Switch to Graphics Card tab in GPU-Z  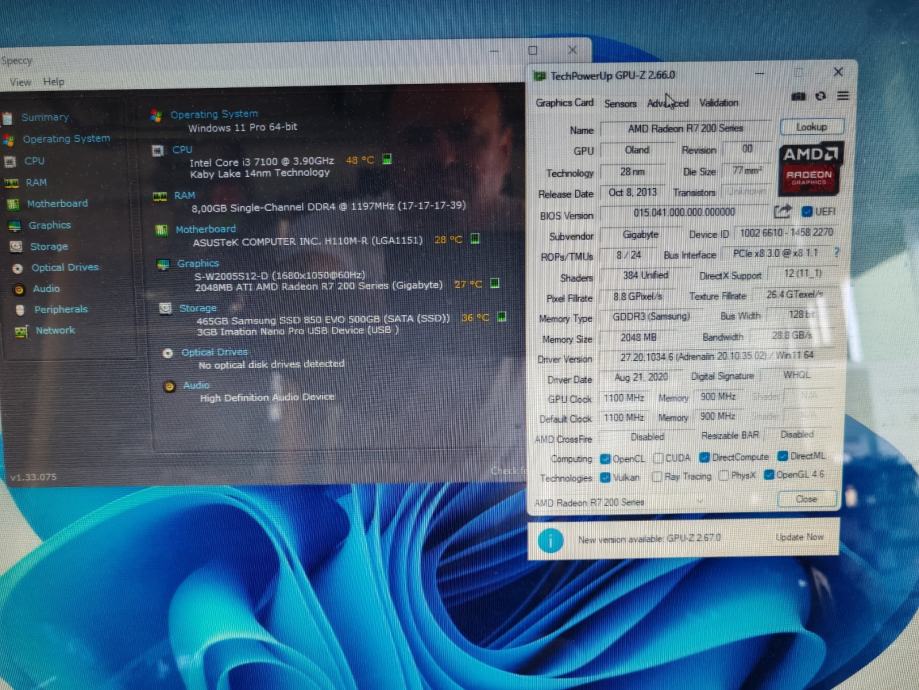point(564,103)
